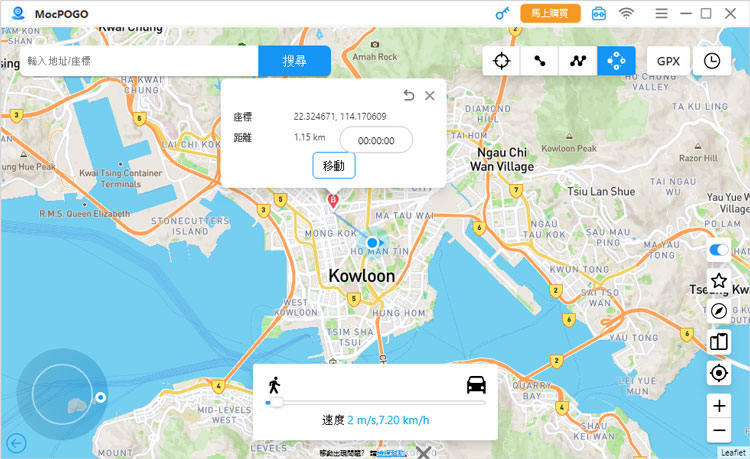Click the orange 馬上購買 buy button
Viewport: 750px width, 459px height.
[x=550, y=14]
